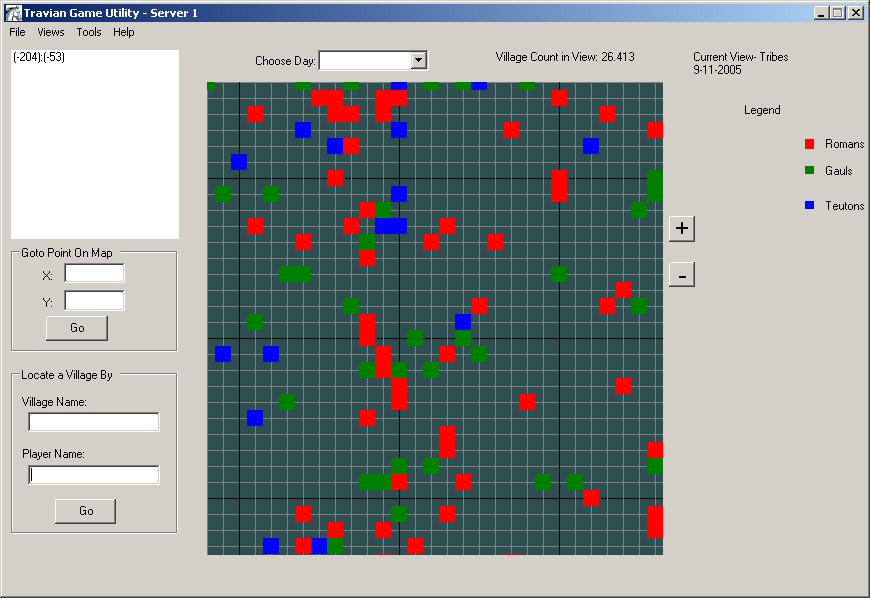Viewport: 870px width, 598px height.
Task: Click inside the white coordinates list box
Action: point(95,144)
